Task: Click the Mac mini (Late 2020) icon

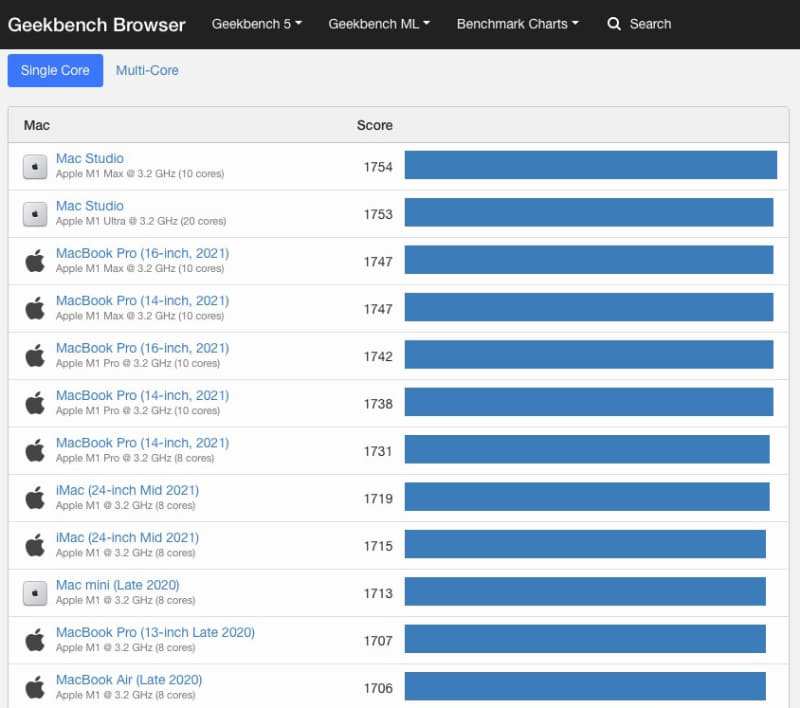Action: point(35,593)
